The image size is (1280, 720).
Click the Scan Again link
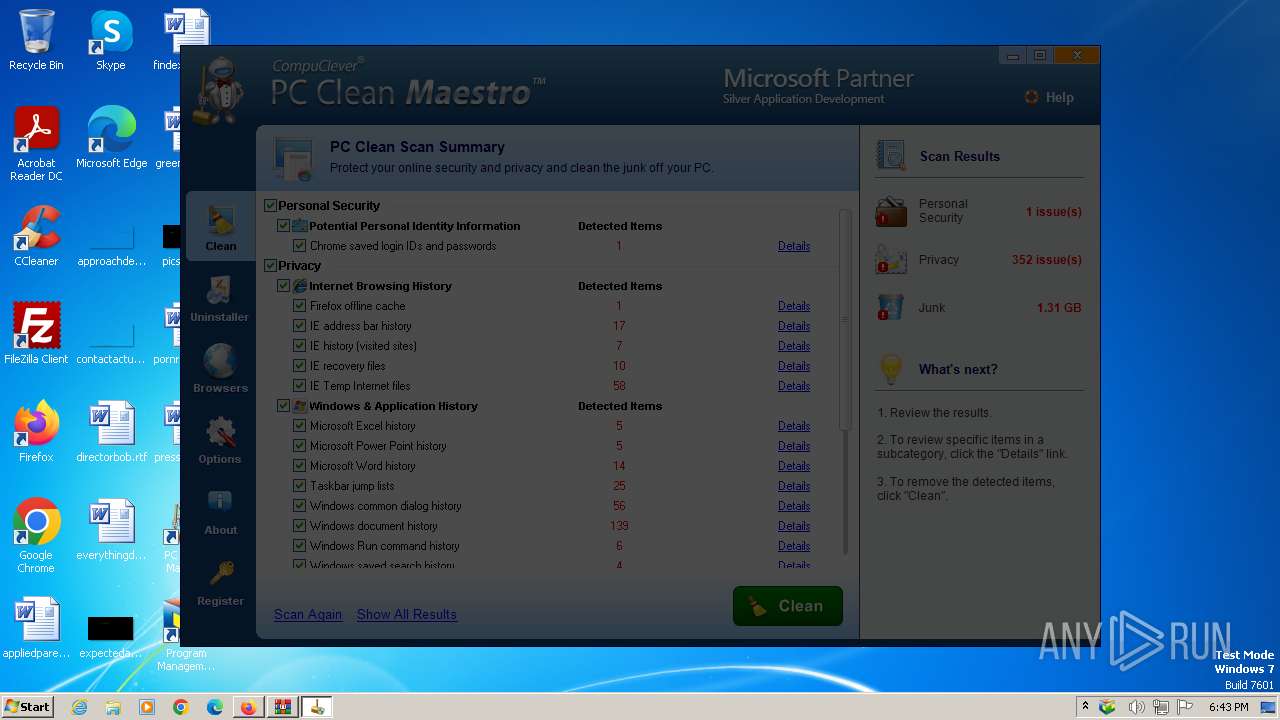coord(308,614)
